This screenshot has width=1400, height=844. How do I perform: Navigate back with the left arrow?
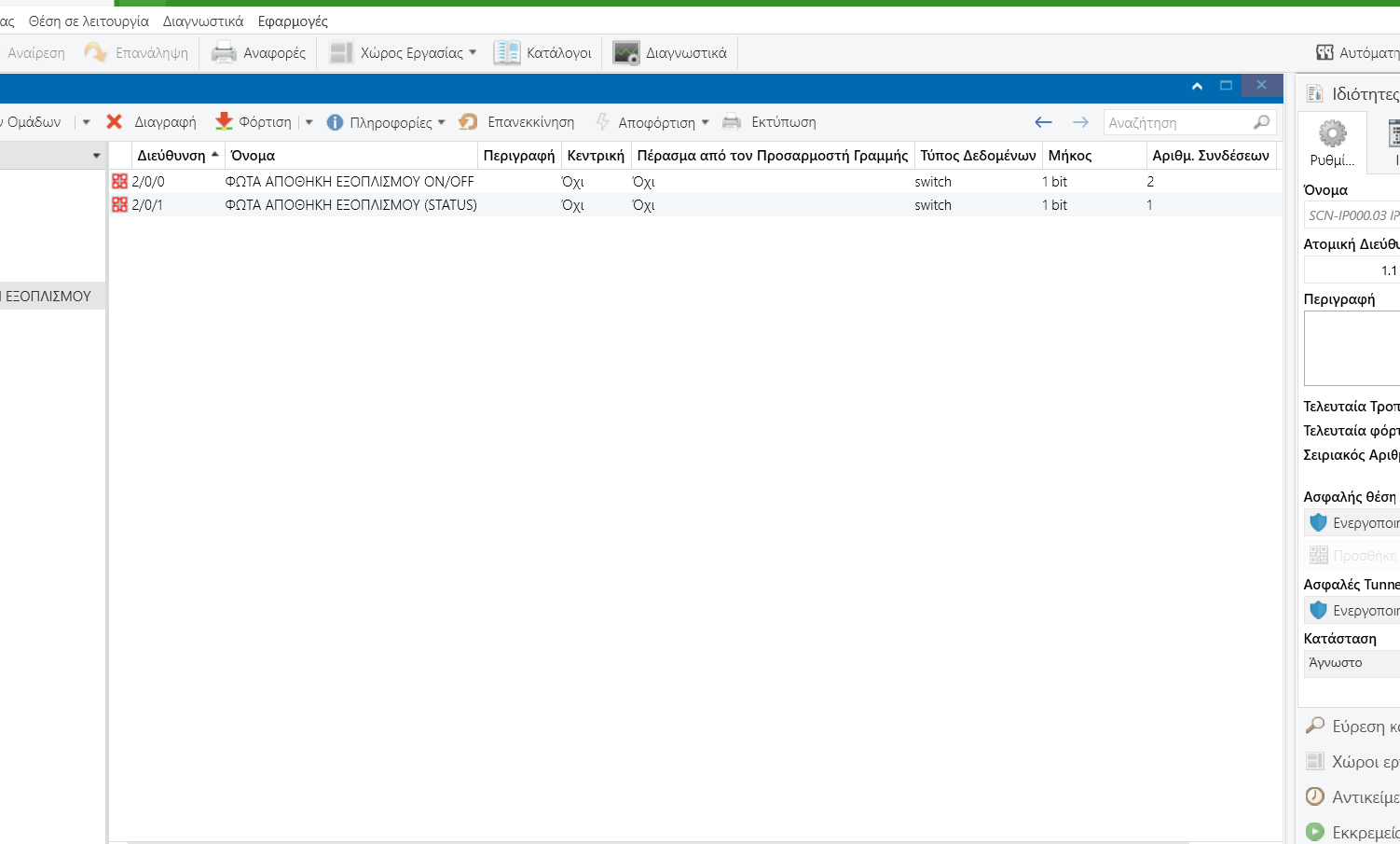point(1043,122)
